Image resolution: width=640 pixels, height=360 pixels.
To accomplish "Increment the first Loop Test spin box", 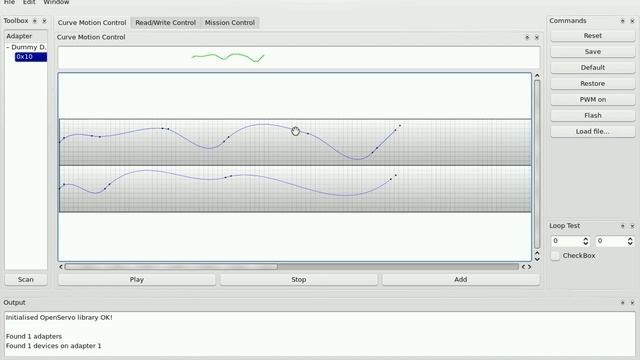I will point(586,239).
